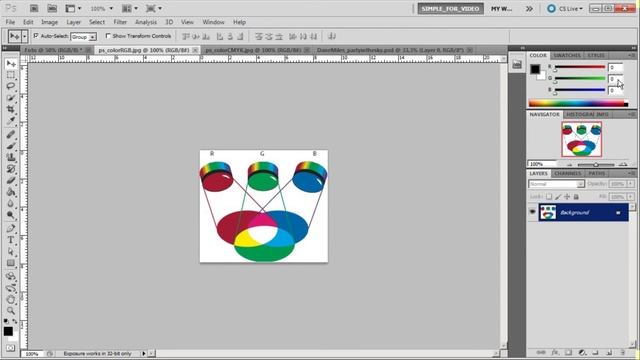Open the CS Live button
This screenshot has height=360, width=640.
click(564, 9)
